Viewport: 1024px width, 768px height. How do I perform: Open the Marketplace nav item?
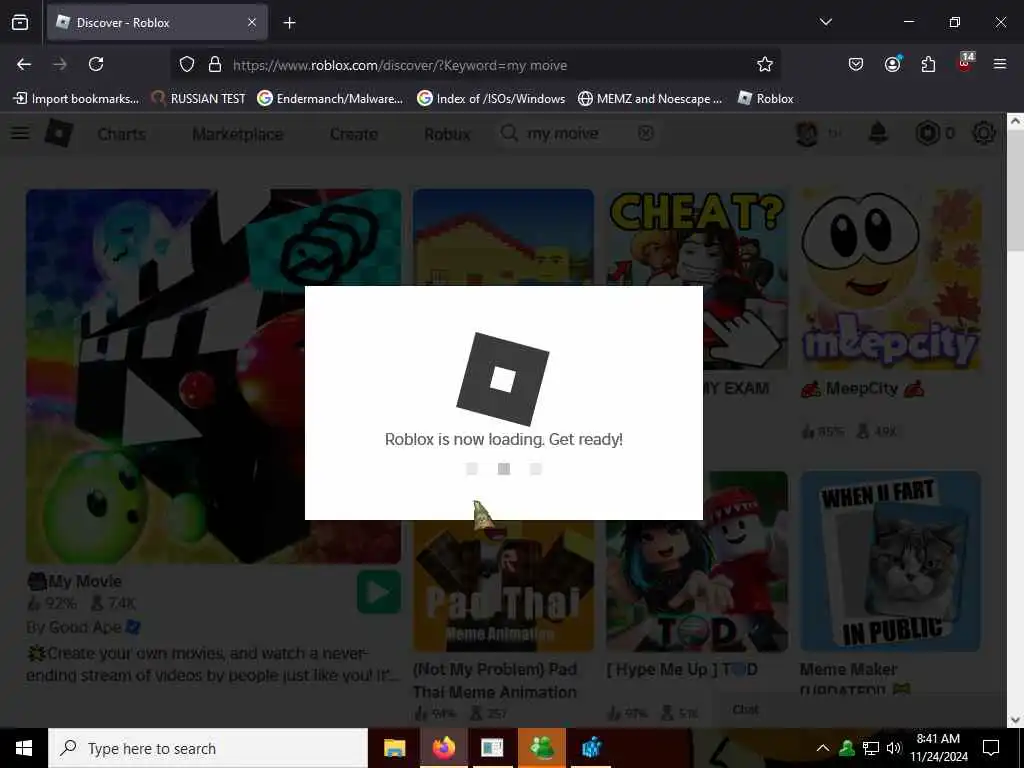[x=238, y=134]
